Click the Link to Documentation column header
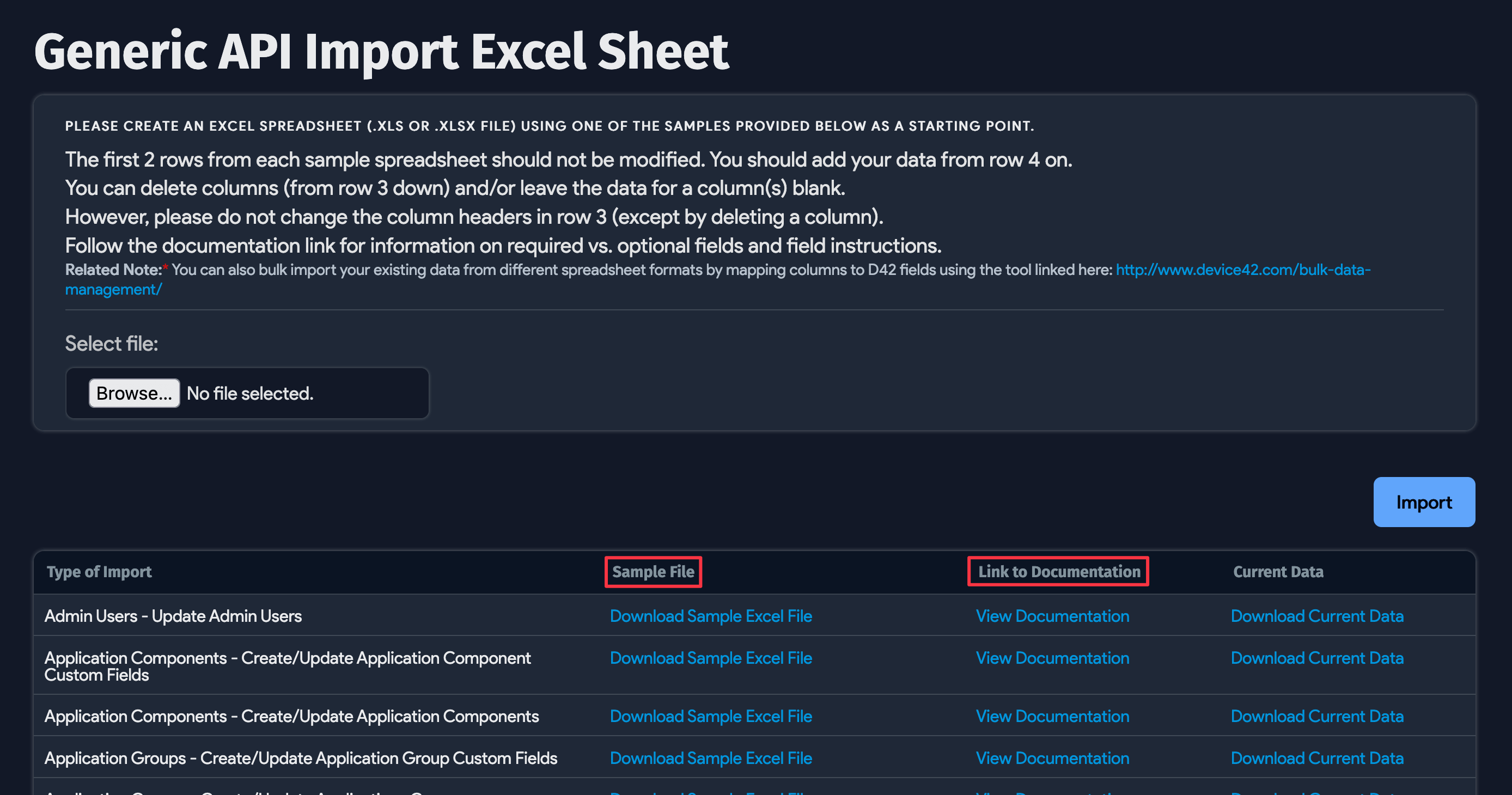 point(1058,571)
